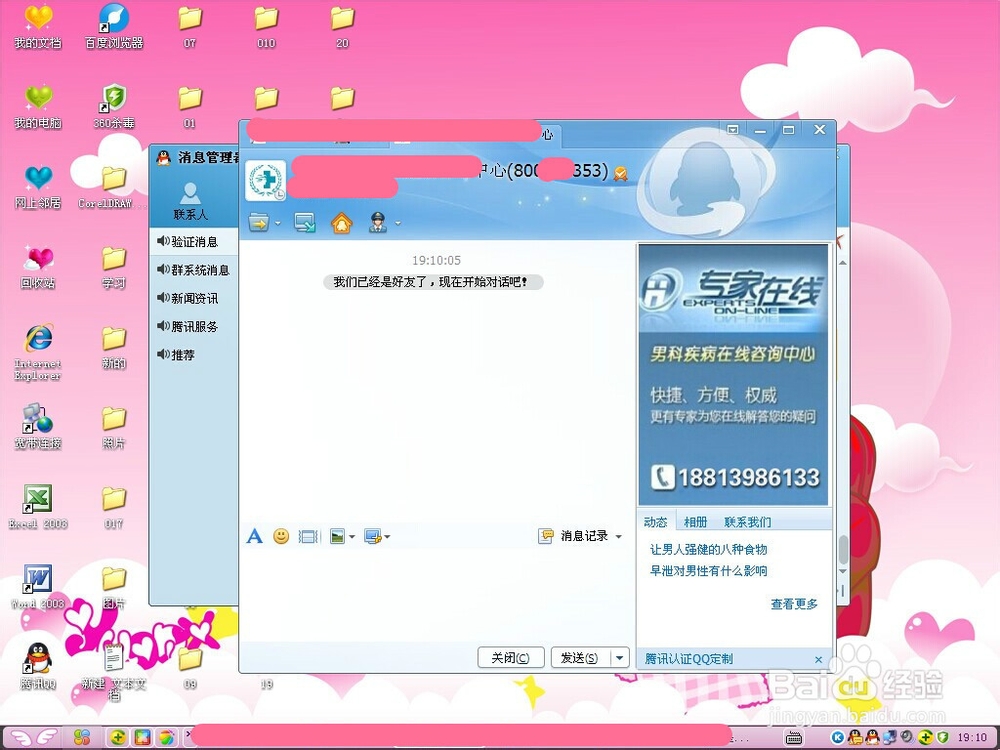
Task: Click the 百度浏览器 desktop shortcut
Action: coord(114,27)
